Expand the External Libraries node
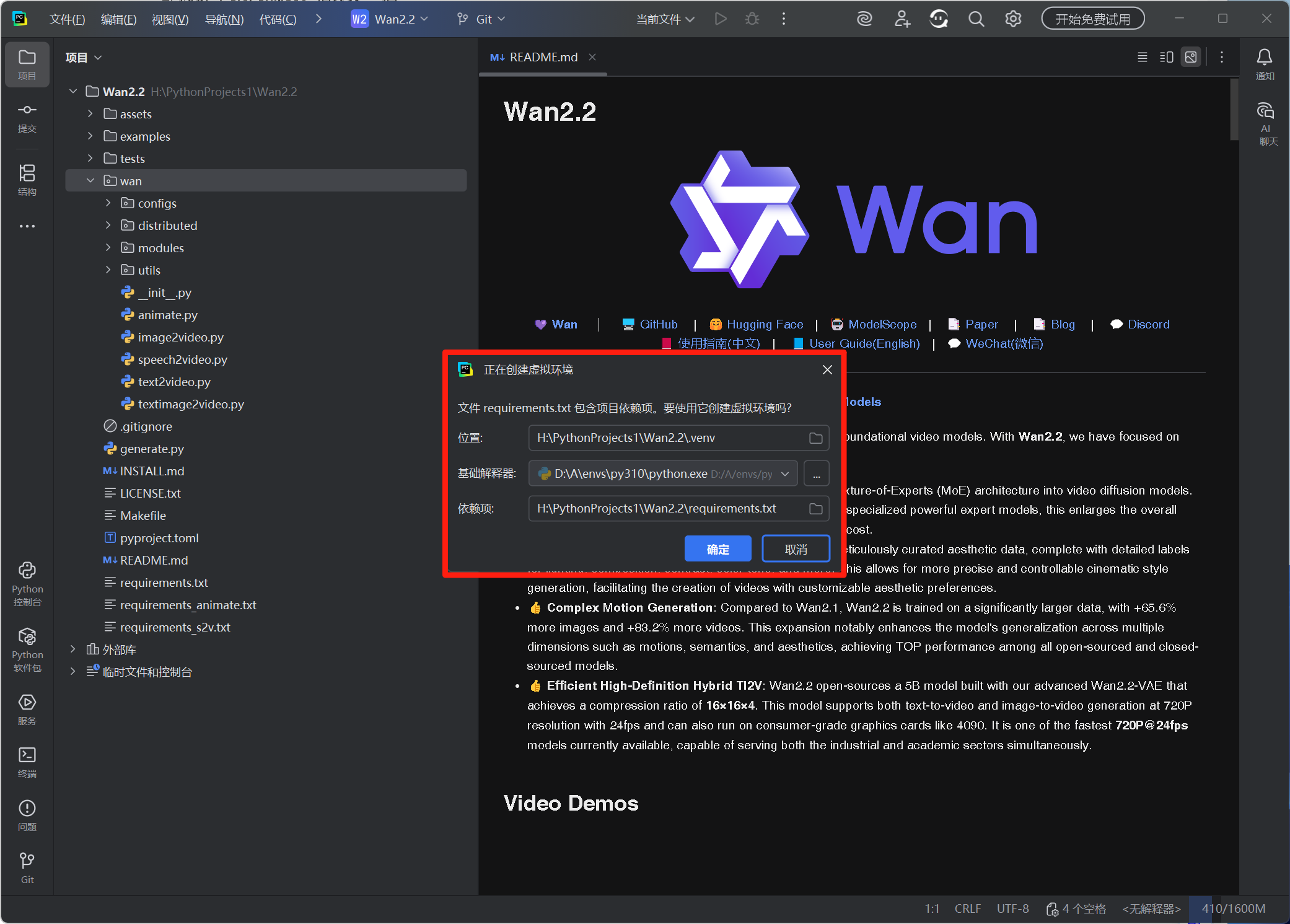Viewport: 1290px width, 924px height. tap(73, 649)
